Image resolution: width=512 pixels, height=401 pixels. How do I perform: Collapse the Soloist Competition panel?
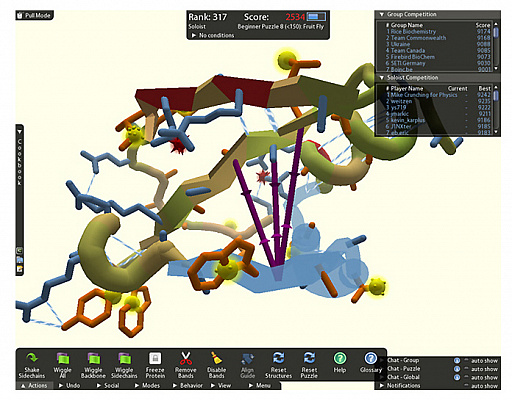(382, 78)
